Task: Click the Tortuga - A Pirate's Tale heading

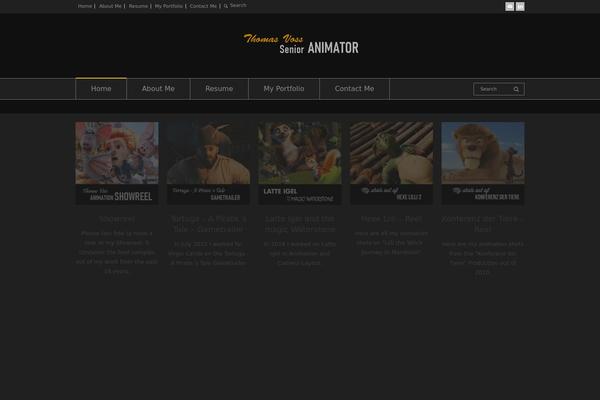Action: 208,224
